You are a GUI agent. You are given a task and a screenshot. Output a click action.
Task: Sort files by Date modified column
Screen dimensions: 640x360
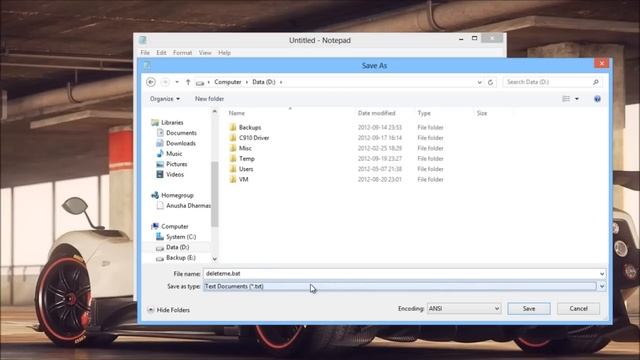[376, 113]
